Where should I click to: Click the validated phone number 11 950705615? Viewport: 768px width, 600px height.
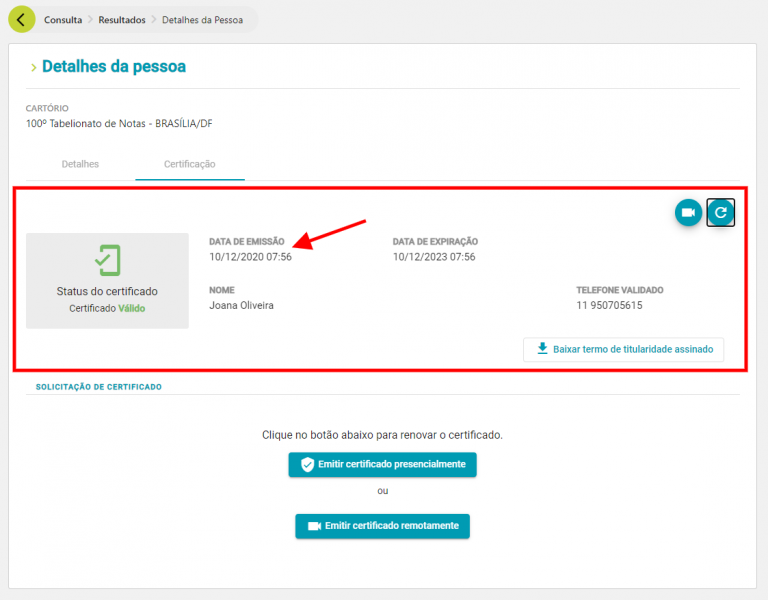tap(609, 306)
